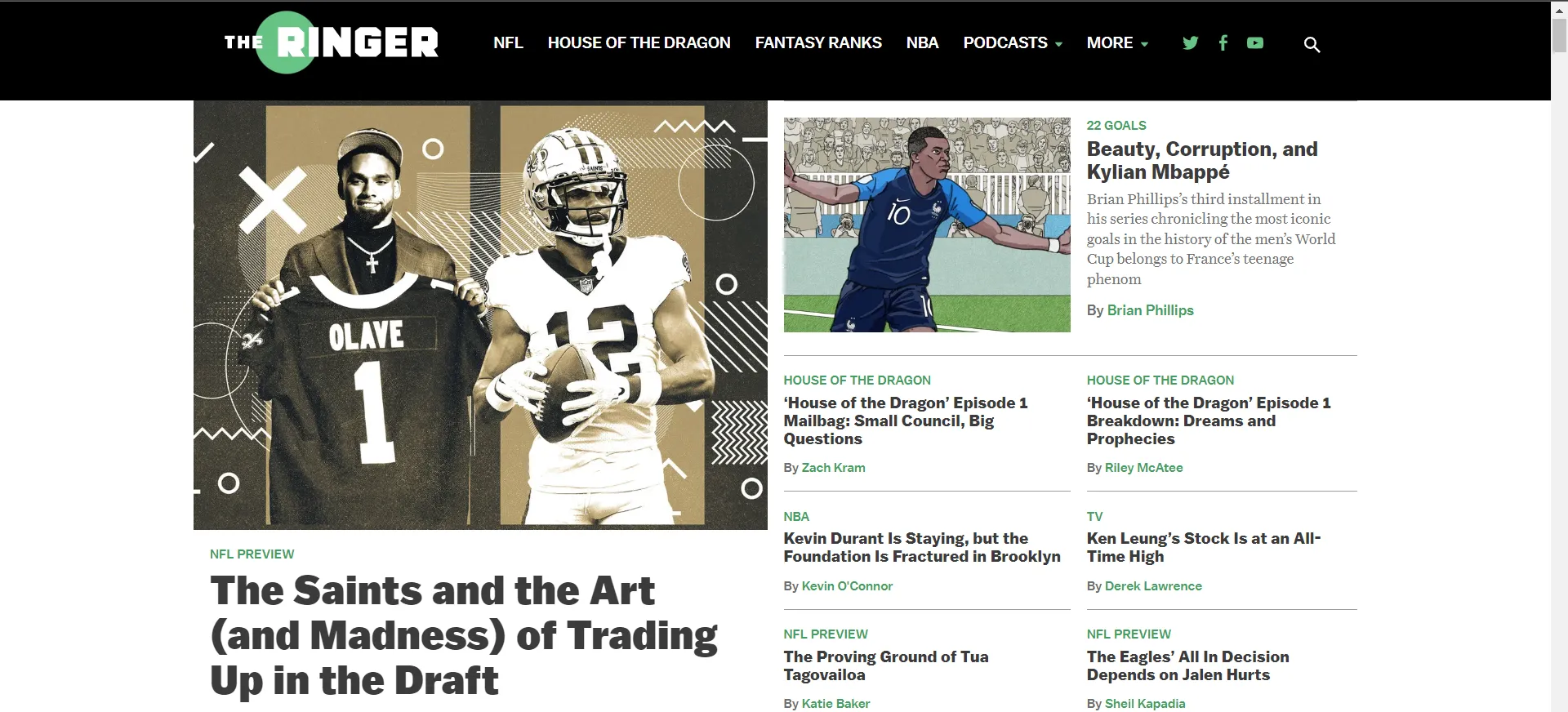Open the Kylian Mbappé illustration thumbnail

click(x=927, y=225)
